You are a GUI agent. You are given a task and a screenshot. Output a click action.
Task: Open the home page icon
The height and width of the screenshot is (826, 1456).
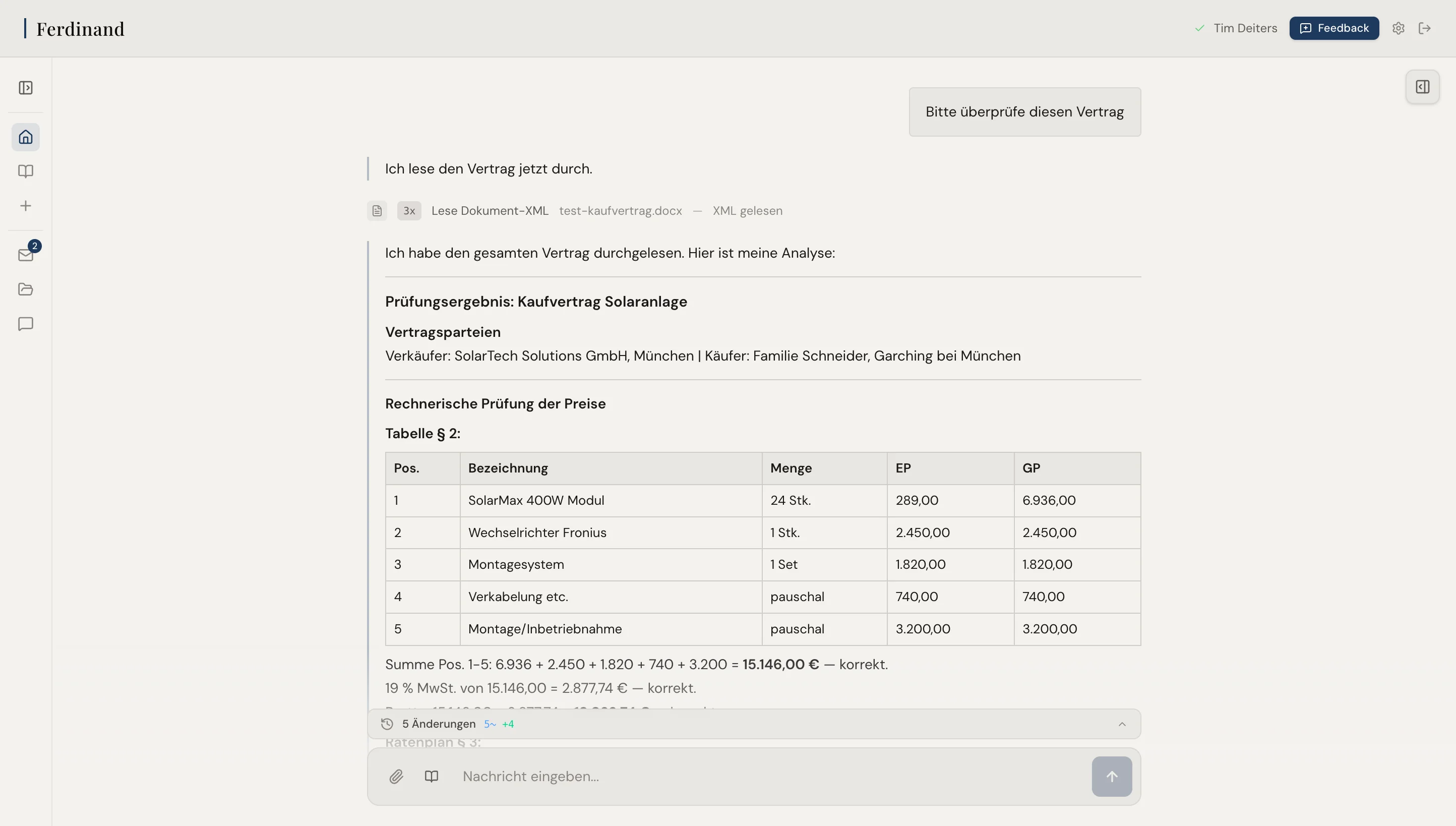26,137
